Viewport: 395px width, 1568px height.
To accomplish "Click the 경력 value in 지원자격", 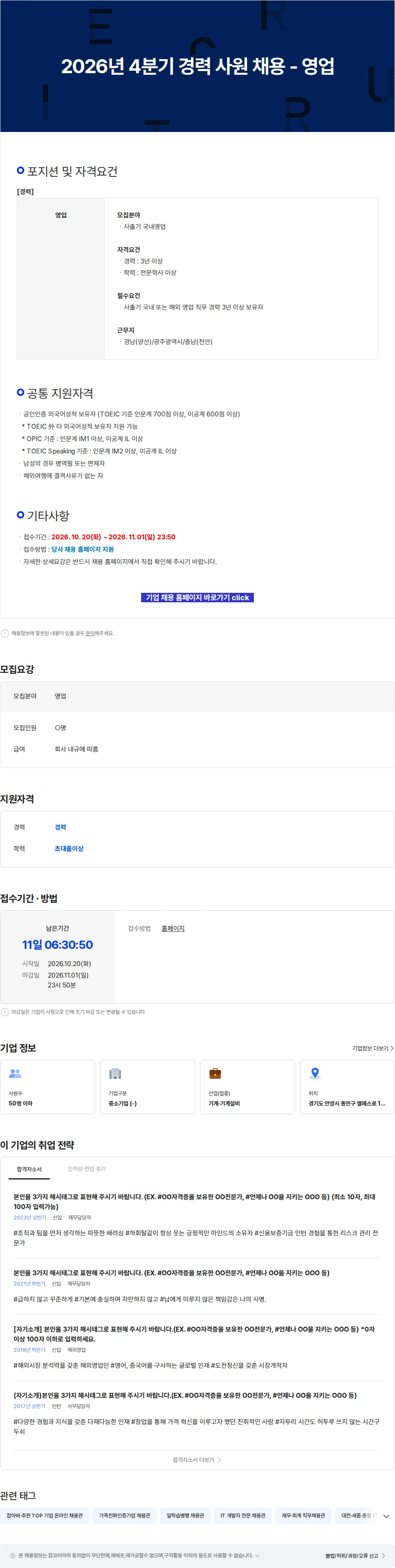I will 60,827.
